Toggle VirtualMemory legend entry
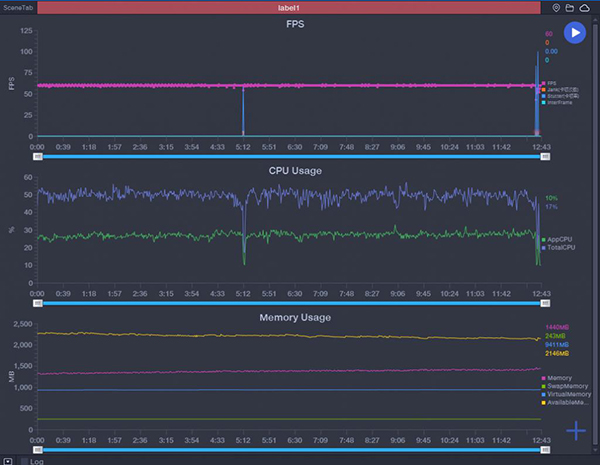The height and width of the screenshot is (465, 600). [562, 393]
